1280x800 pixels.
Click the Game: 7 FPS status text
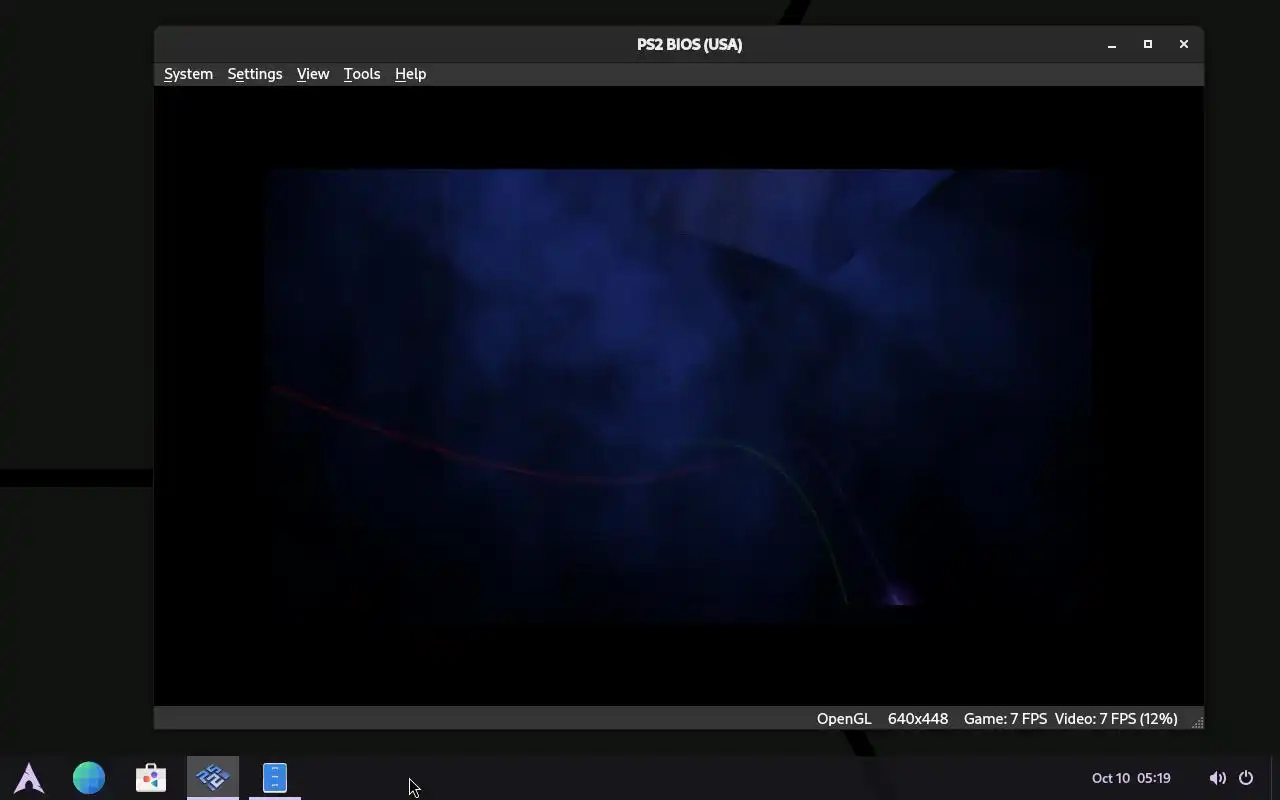(1005, 719)
